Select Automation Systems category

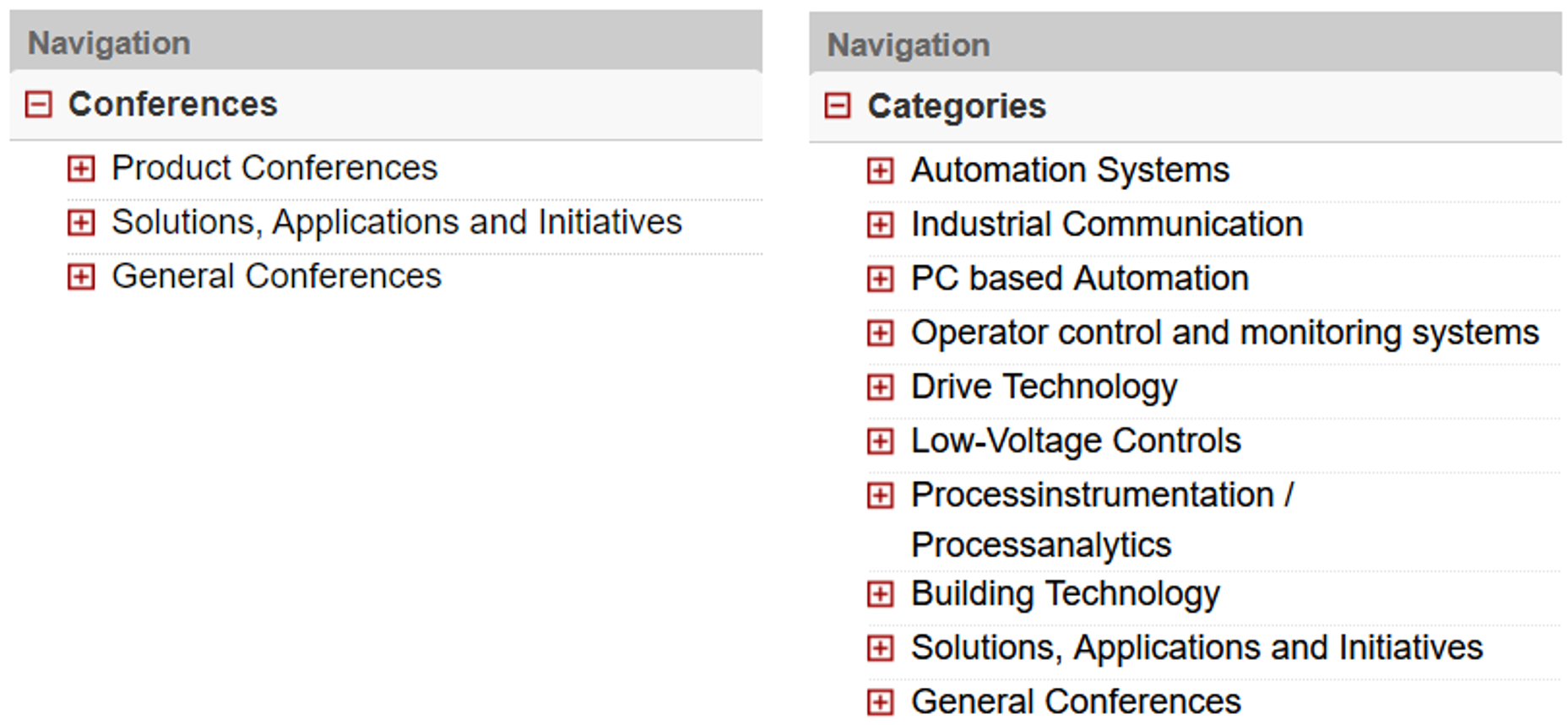point(1070,170)
